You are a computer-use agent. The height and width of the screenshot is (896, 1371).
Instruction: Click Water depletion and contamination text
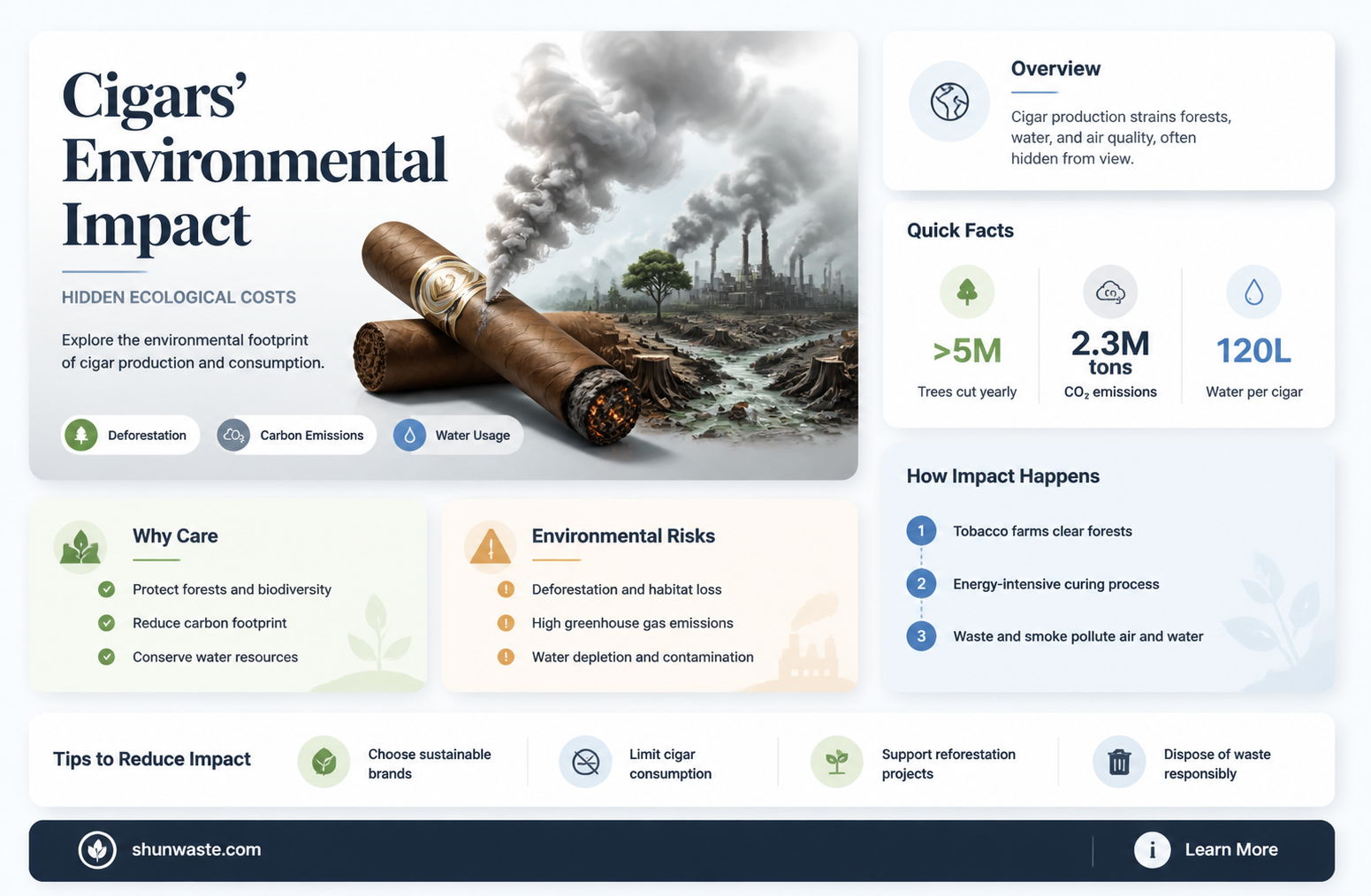643,657
